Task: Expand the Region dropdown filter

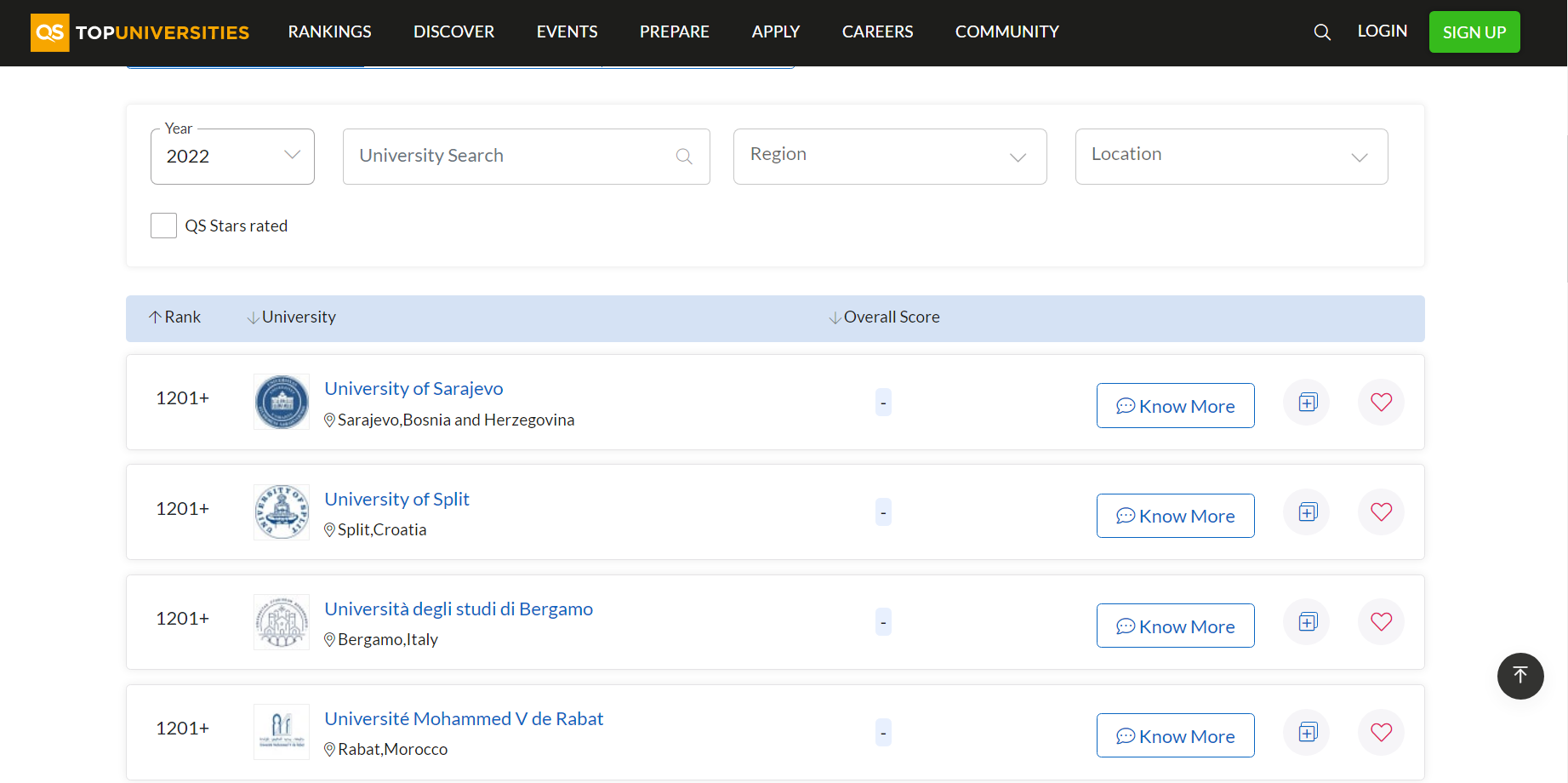Action: coord(889,157)
